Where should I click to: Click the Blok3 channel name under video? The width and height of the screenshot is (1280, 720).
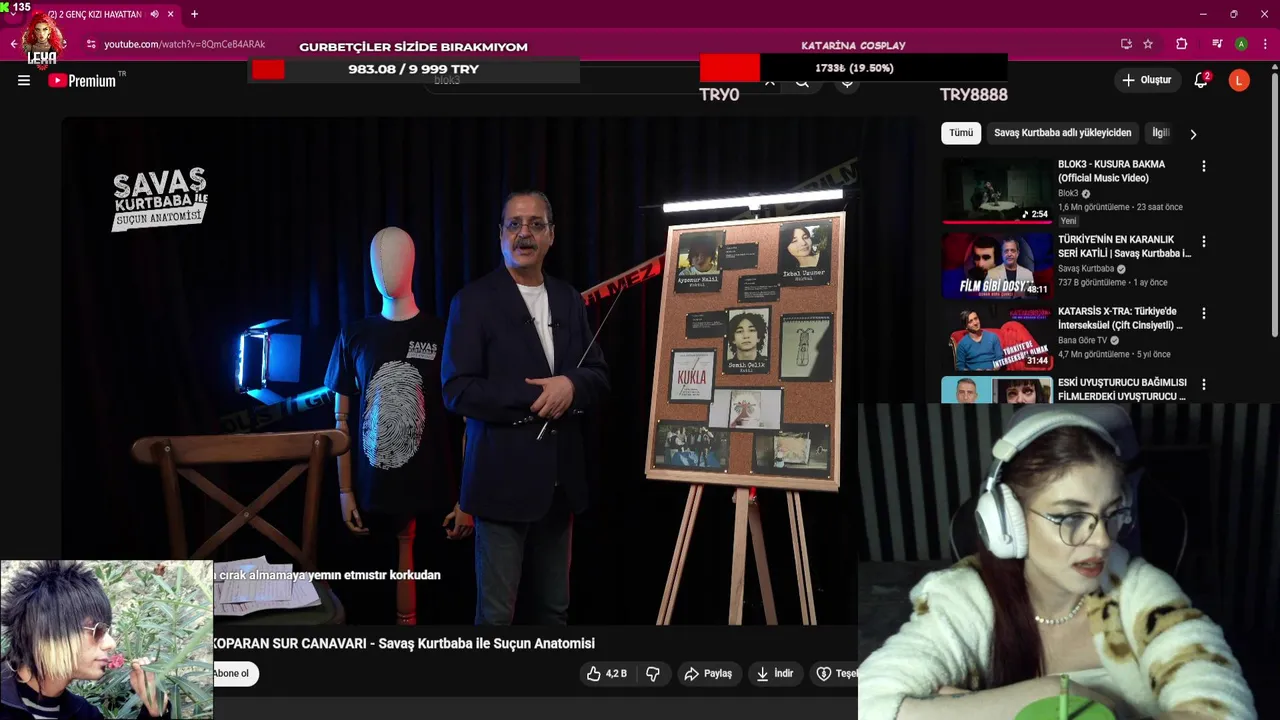(1068, 193)
